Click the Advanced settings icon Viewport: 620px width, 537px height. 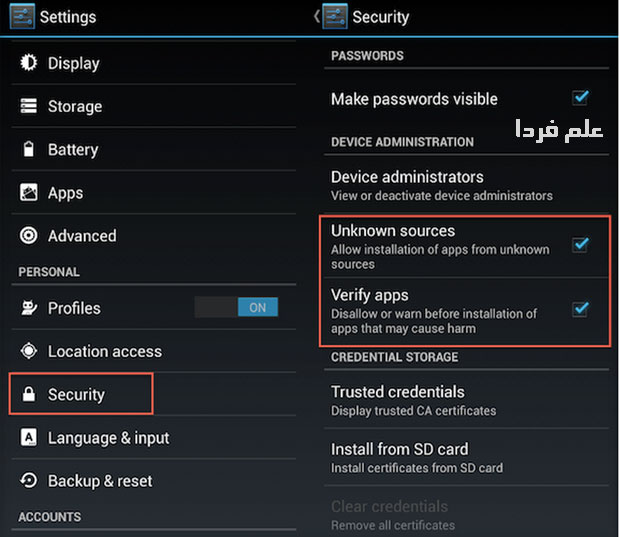tap(28, 236)
